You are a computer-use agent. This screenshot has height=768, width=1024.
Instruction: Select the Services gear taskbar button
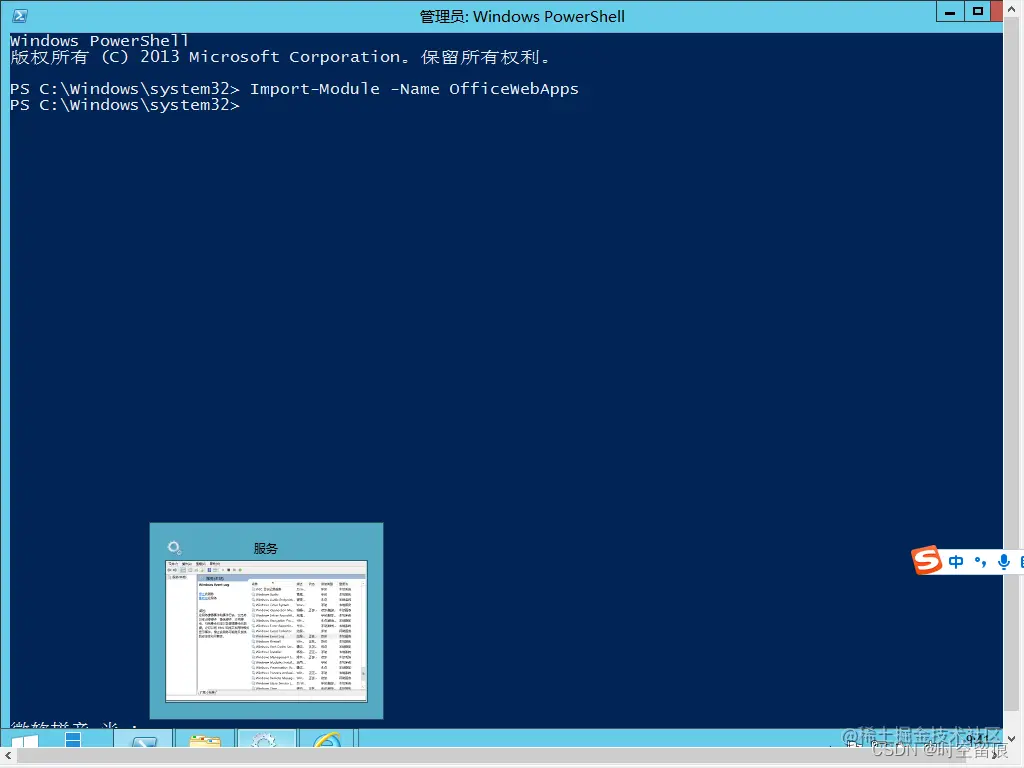pos(264,739)
